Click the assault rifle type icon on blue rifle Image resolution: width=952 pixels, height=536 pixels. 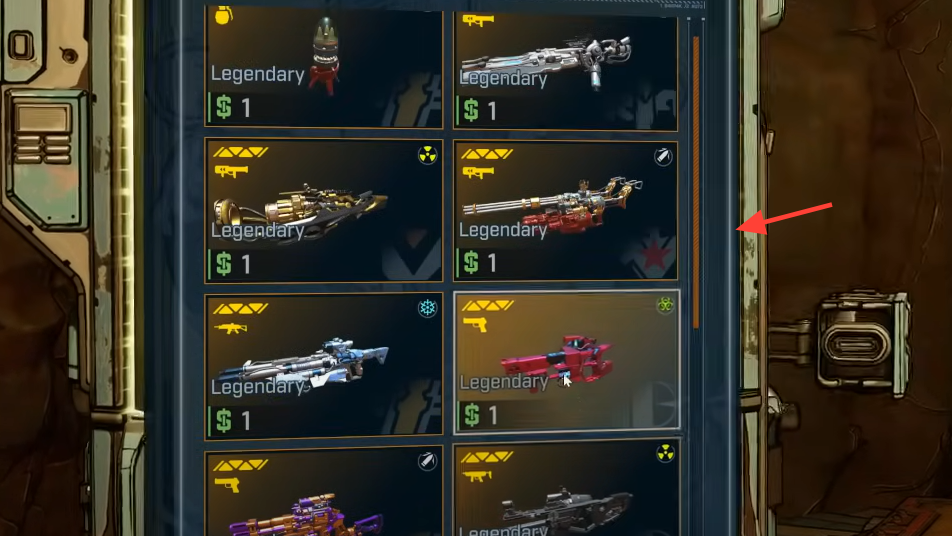230,328
